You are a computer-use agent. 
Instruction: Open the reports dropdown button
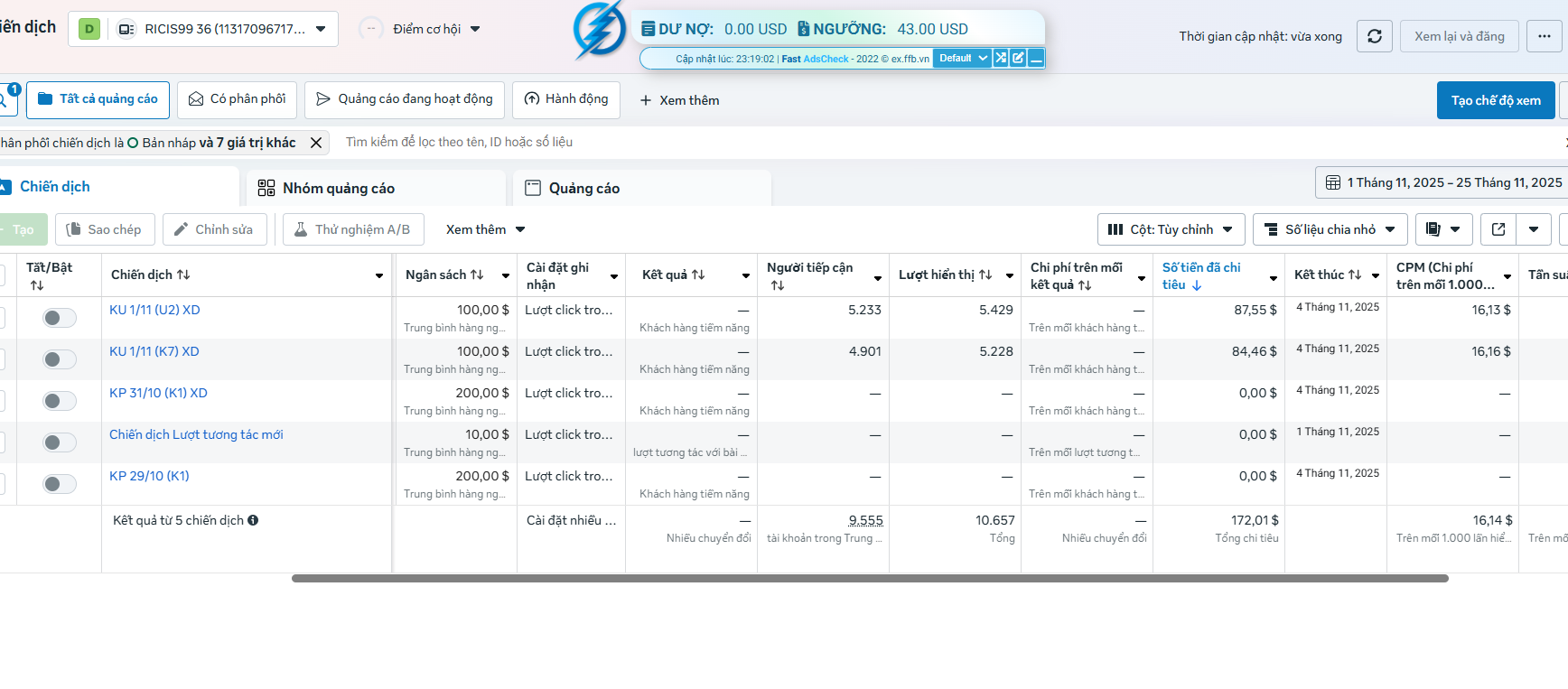[1444, 229]
